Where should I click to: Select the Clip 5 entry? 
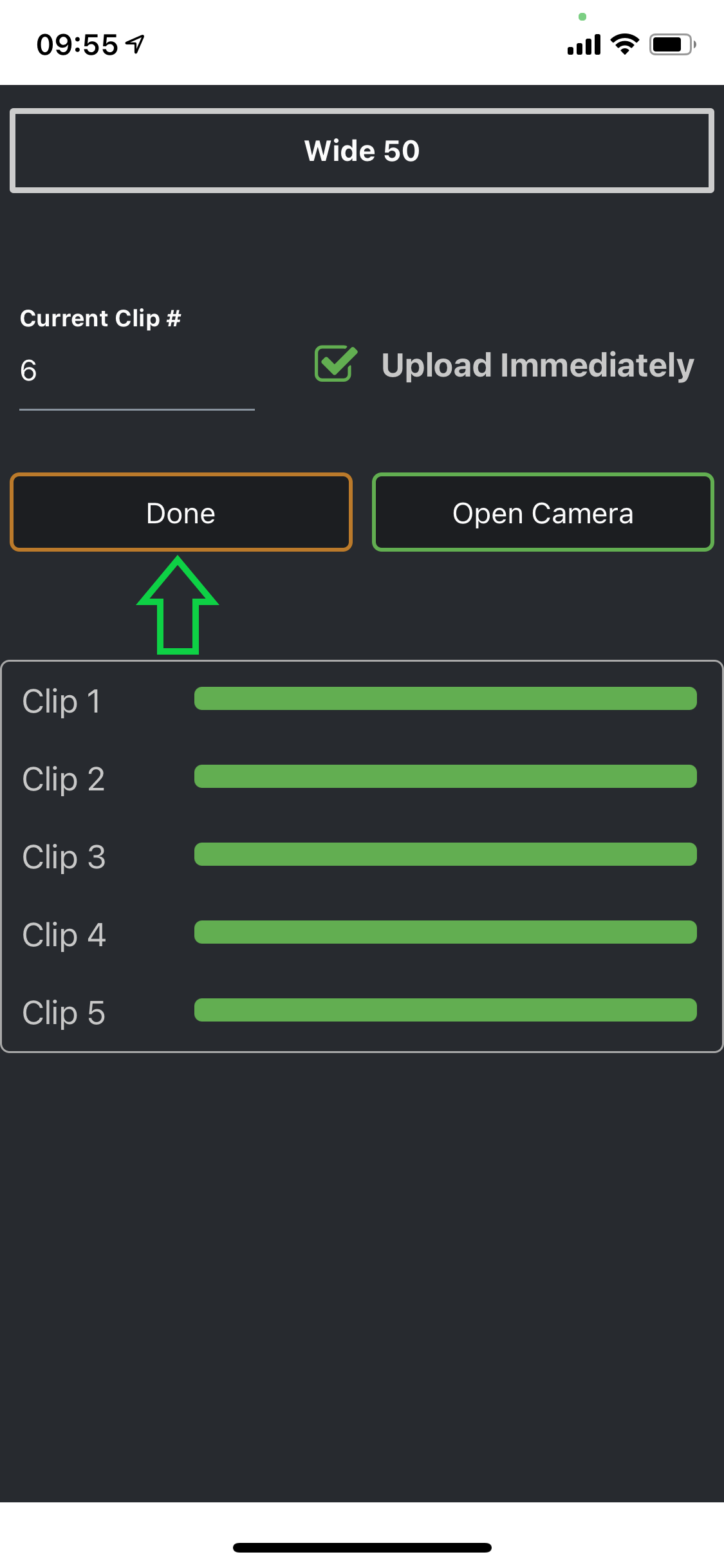click(63, 1013)
